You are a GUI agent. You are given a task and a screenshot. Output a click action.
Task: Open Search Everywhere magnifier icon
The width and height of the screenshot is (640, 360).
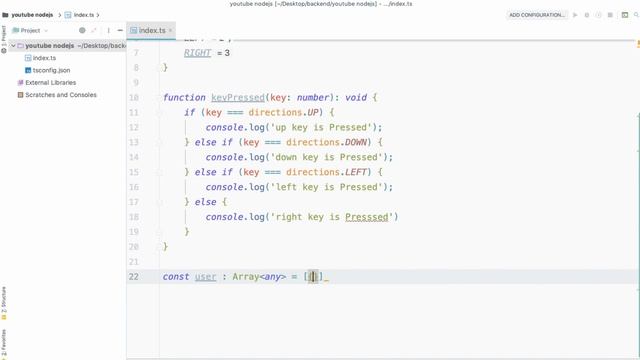pyautogui.click(x=636, y=15)
